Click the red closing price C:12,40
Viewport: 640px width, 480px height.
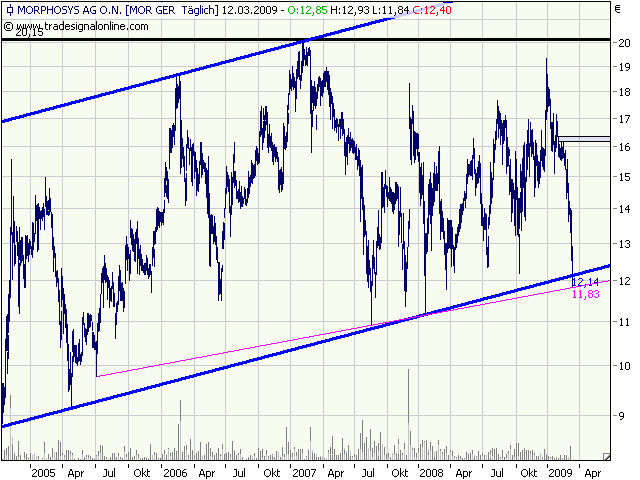(x=431, y=9)
